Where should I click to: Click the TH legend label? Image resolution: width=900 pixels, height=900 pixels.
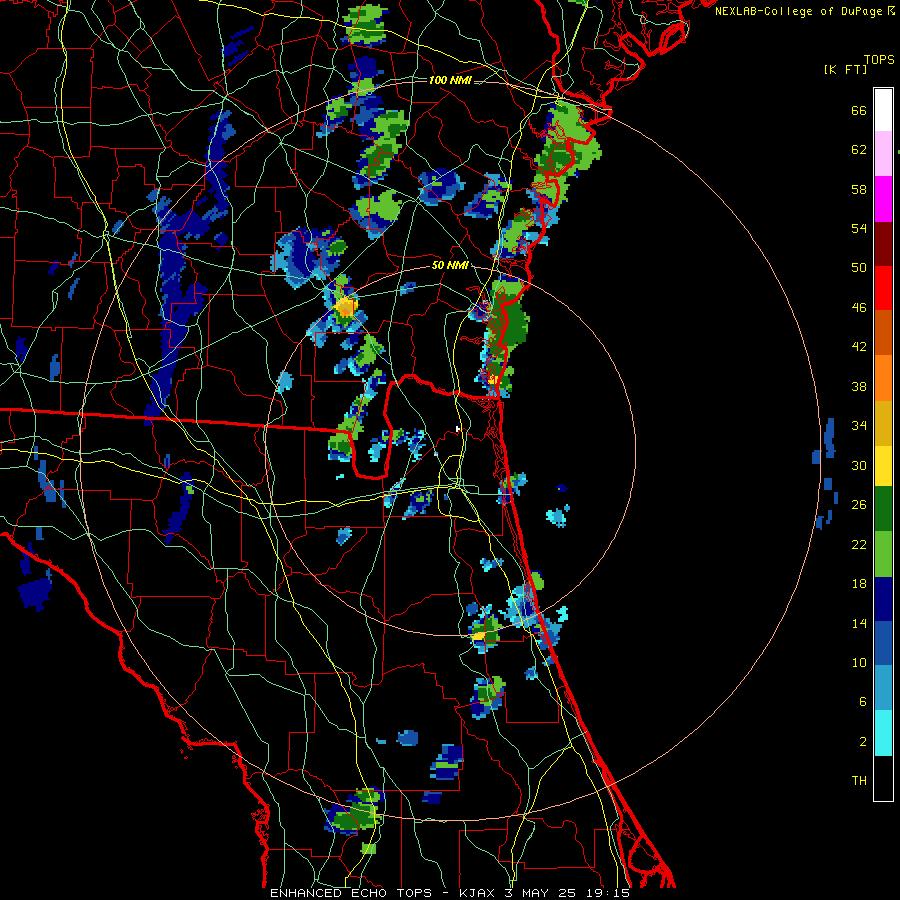[x=859, y=781]
